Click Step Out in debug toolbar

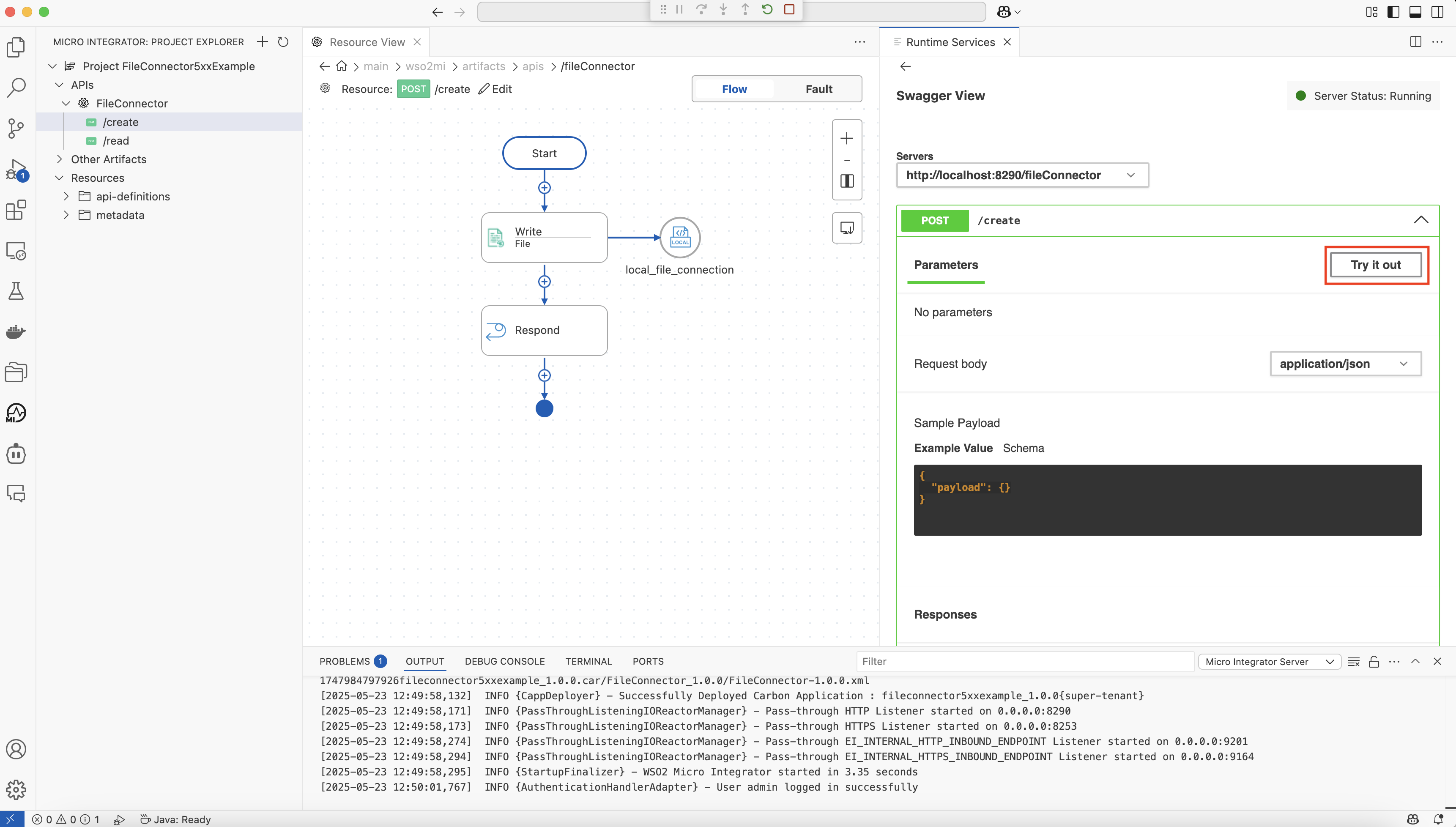pyautogui.click(x=745, y=10)
